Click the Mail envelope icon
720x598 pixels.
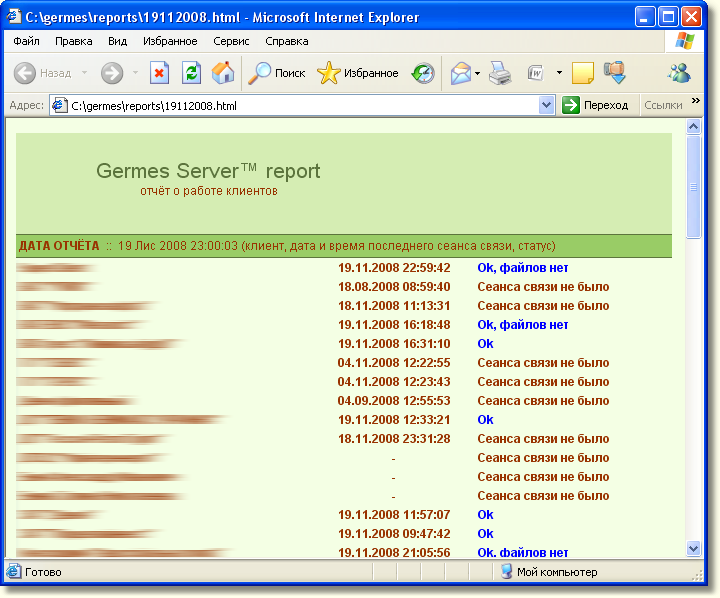tap(461, 73)
